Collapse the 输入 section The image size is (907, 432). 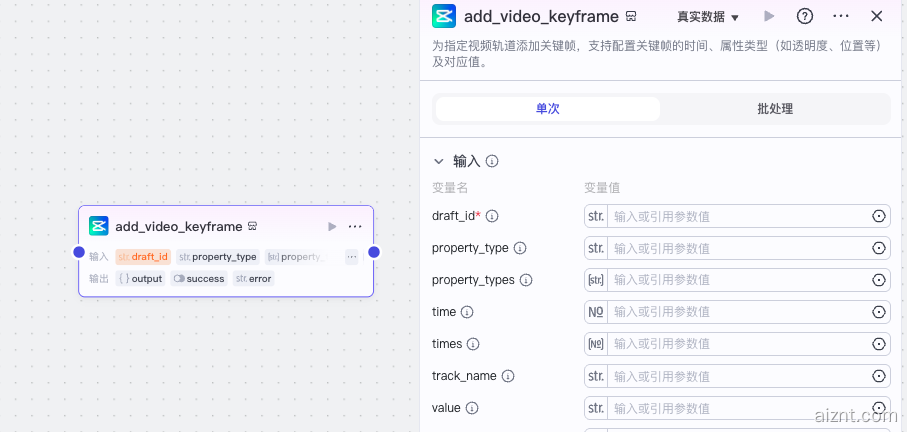pos(439,161)
